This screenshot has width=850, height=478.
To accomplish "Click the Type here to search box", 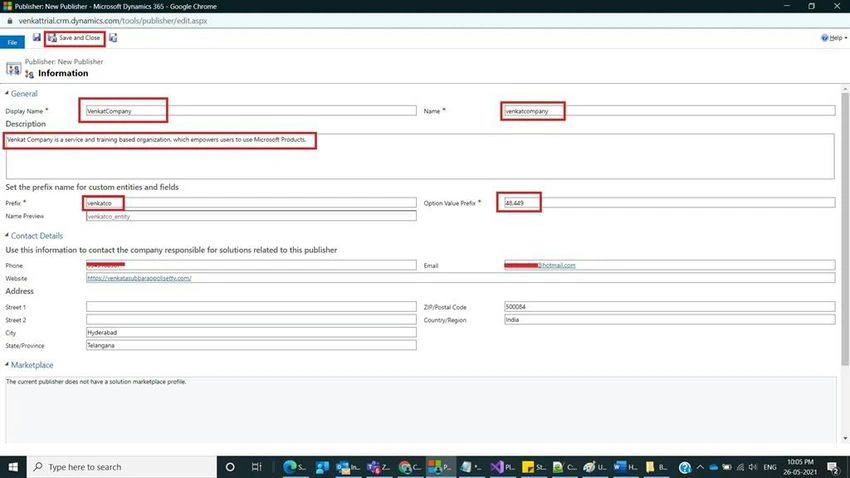I will [121, 467].
